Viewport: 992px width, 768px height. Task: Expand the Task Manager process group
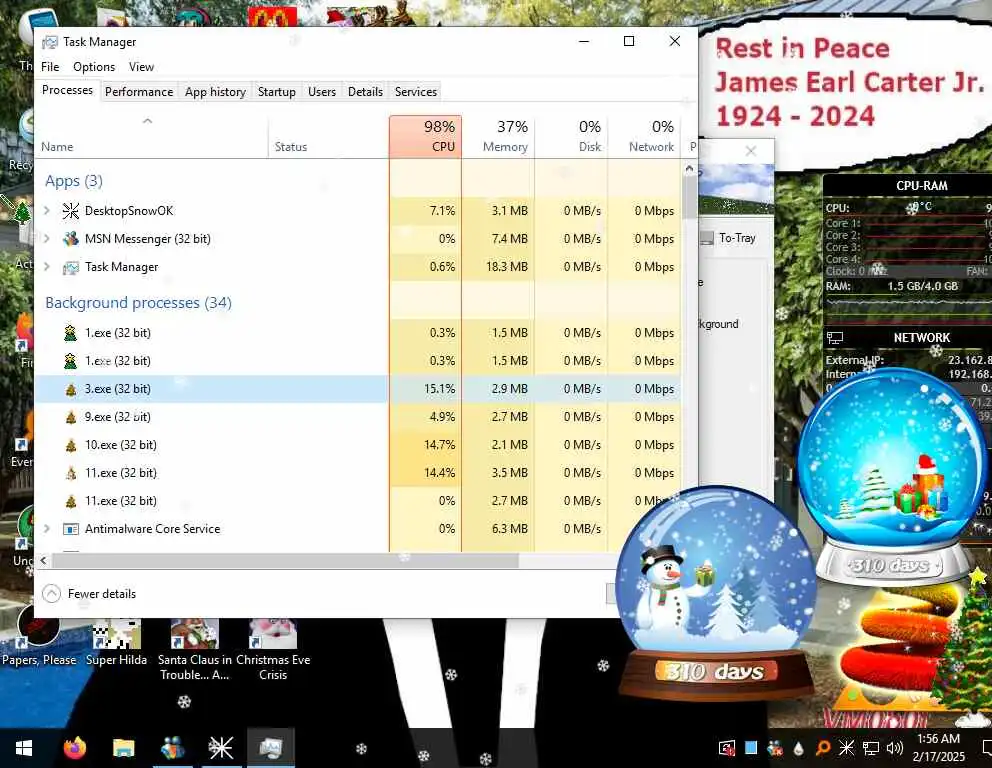pyautogui.click(x=46, y=266)
